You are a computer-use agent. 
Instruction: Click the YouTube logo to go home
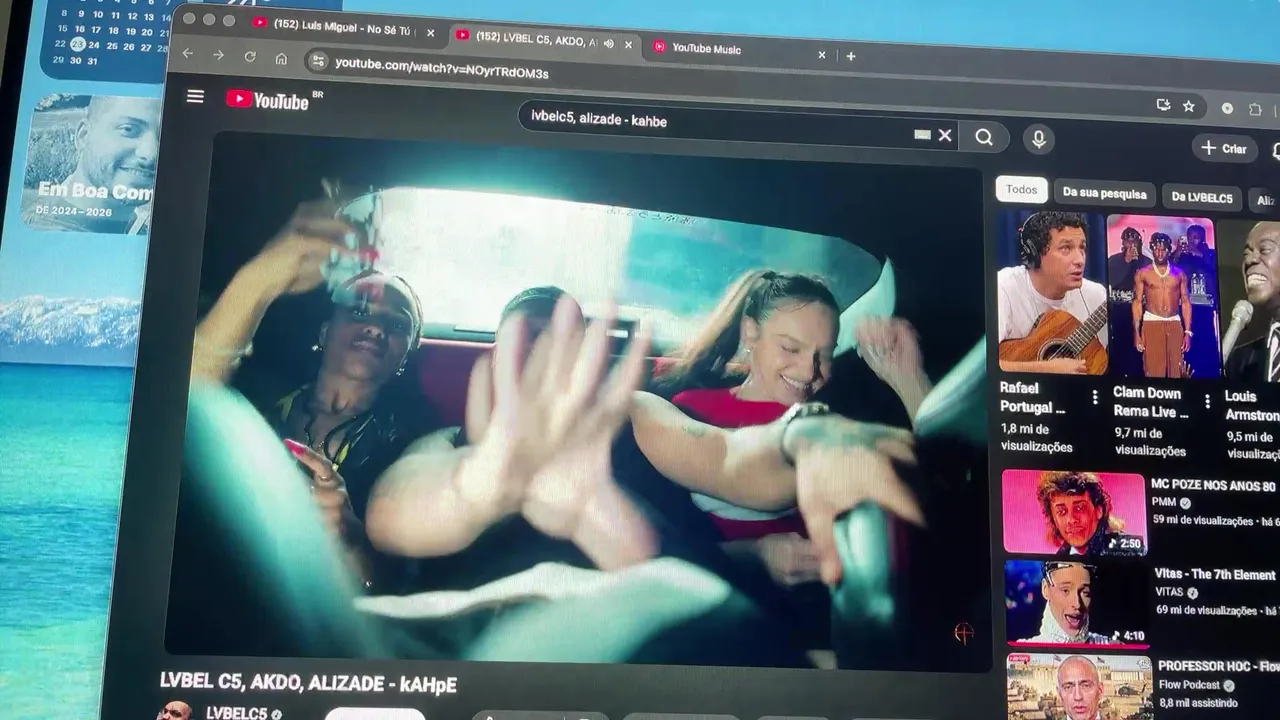[268, 100]
